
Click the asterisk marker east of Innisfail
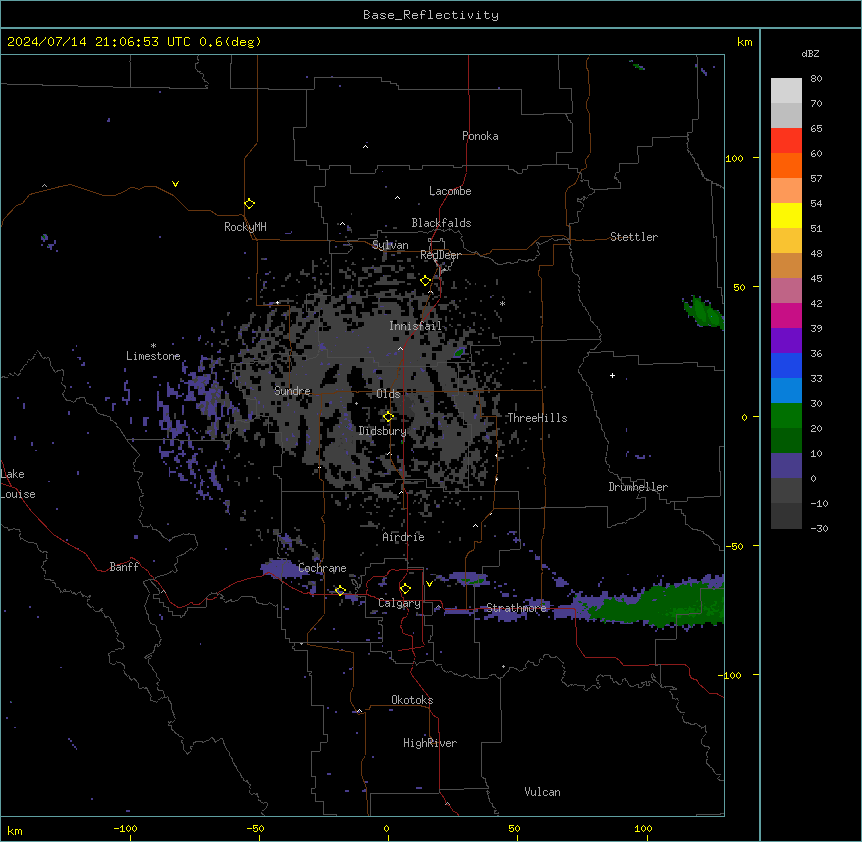(502, 303)
